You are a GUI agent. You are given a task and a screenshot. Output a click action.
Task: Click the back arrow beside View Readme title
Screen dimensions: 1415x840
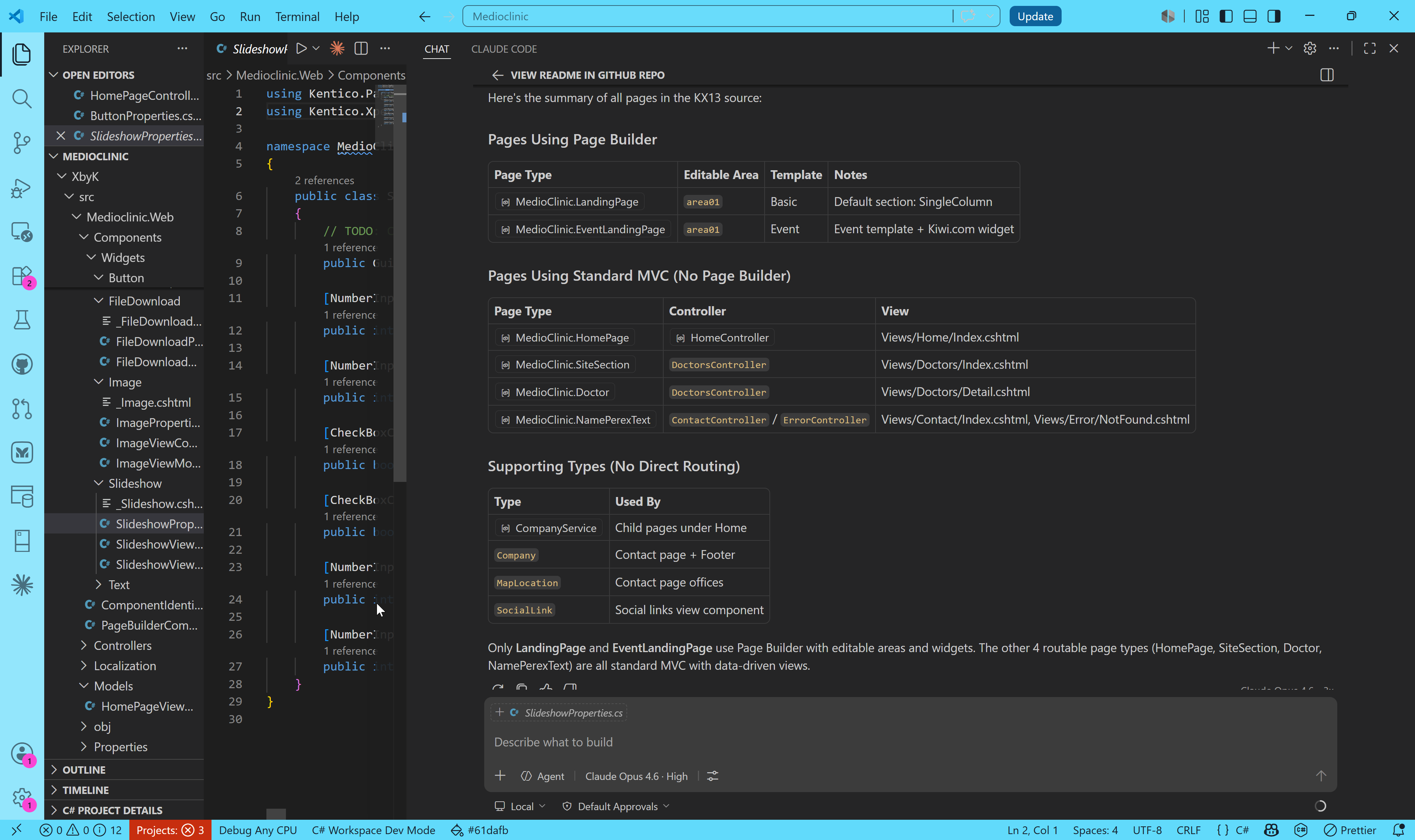click(x=497, y=75)
